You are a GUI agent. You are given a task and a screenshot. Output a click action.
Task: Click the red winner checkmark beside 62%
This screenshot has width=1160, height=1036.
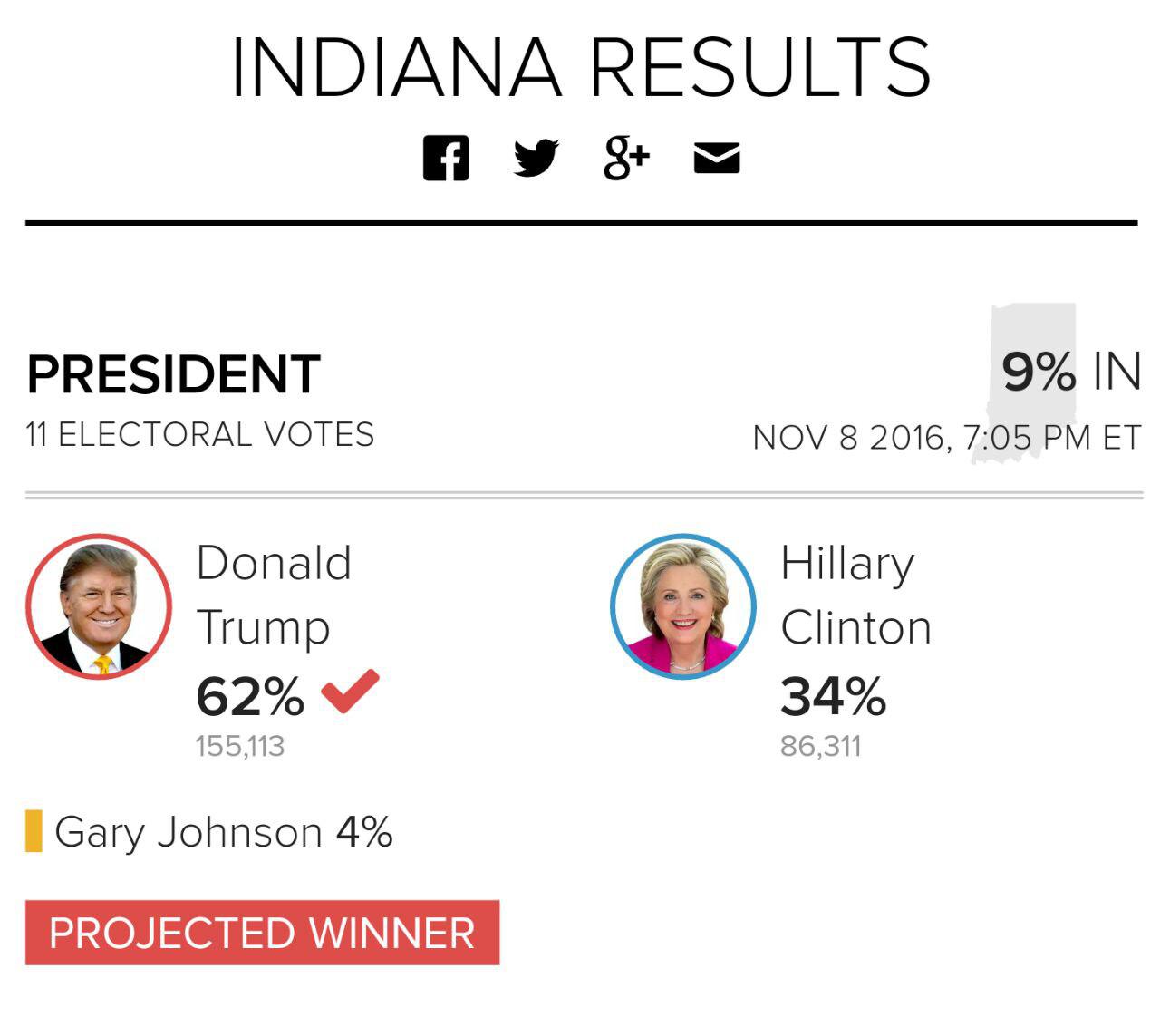point(350,691)
